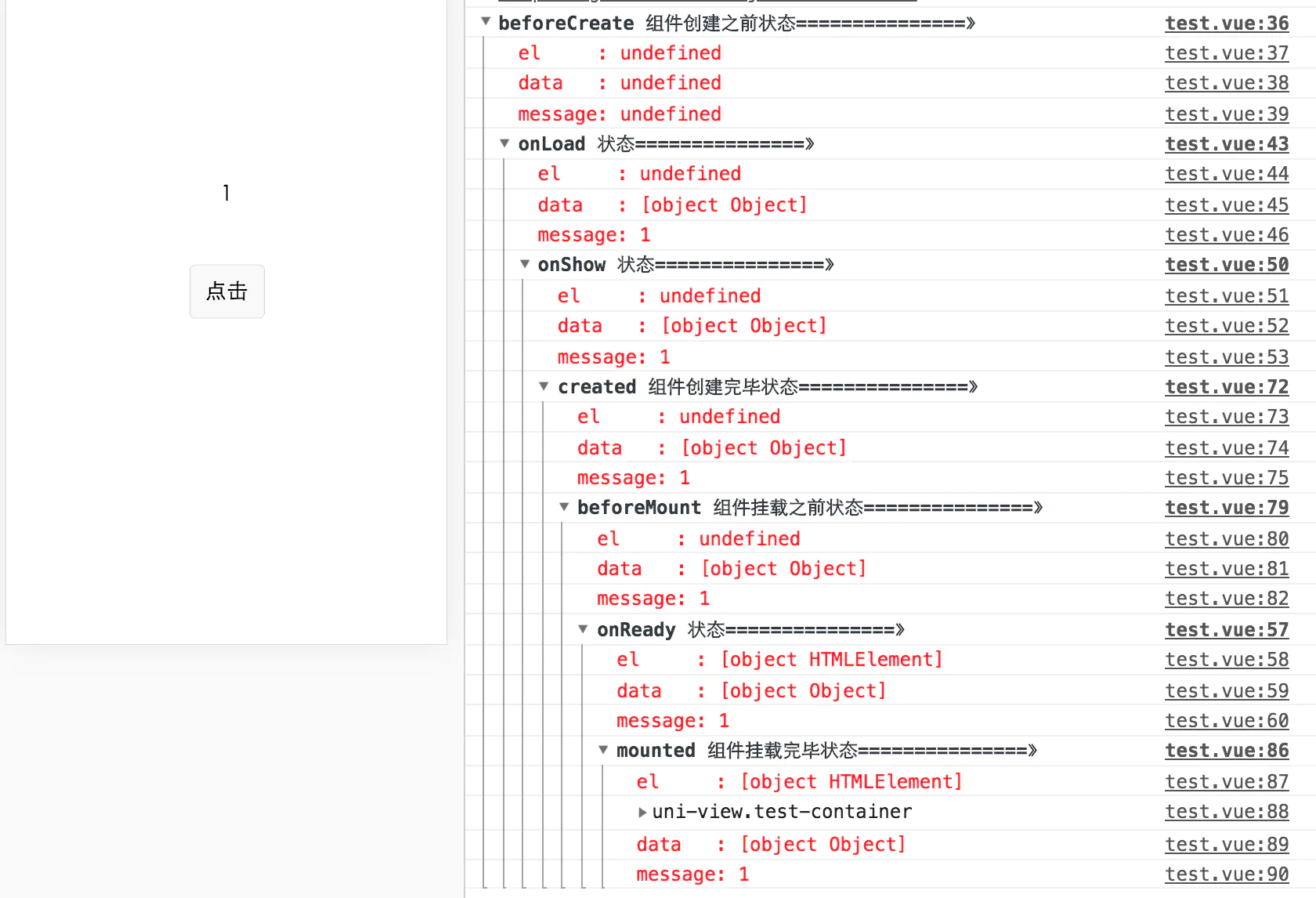Image resolution: width=1316 pixels, height=898 pixels.
Task: Select the mounted 组件挂载完毕状态 header text
Action: click(827, 751)
